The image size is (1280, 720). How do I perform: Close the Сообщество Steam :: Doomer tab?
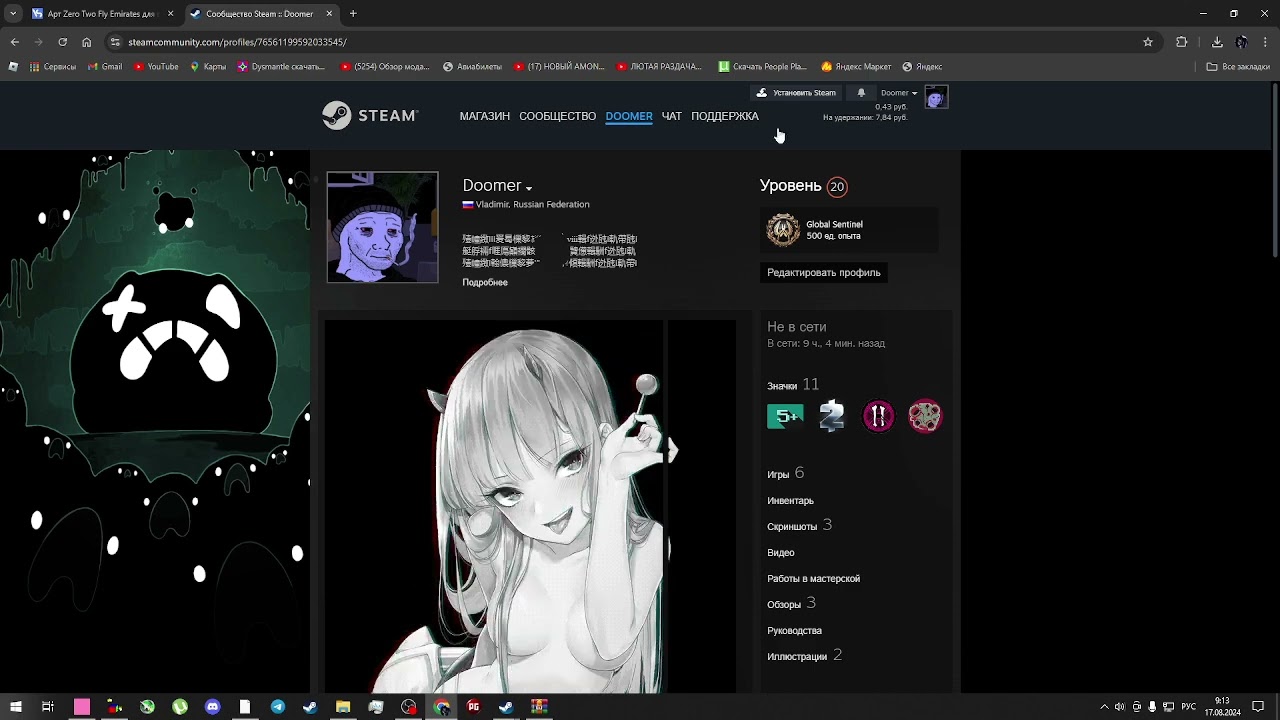pos(329,14)
